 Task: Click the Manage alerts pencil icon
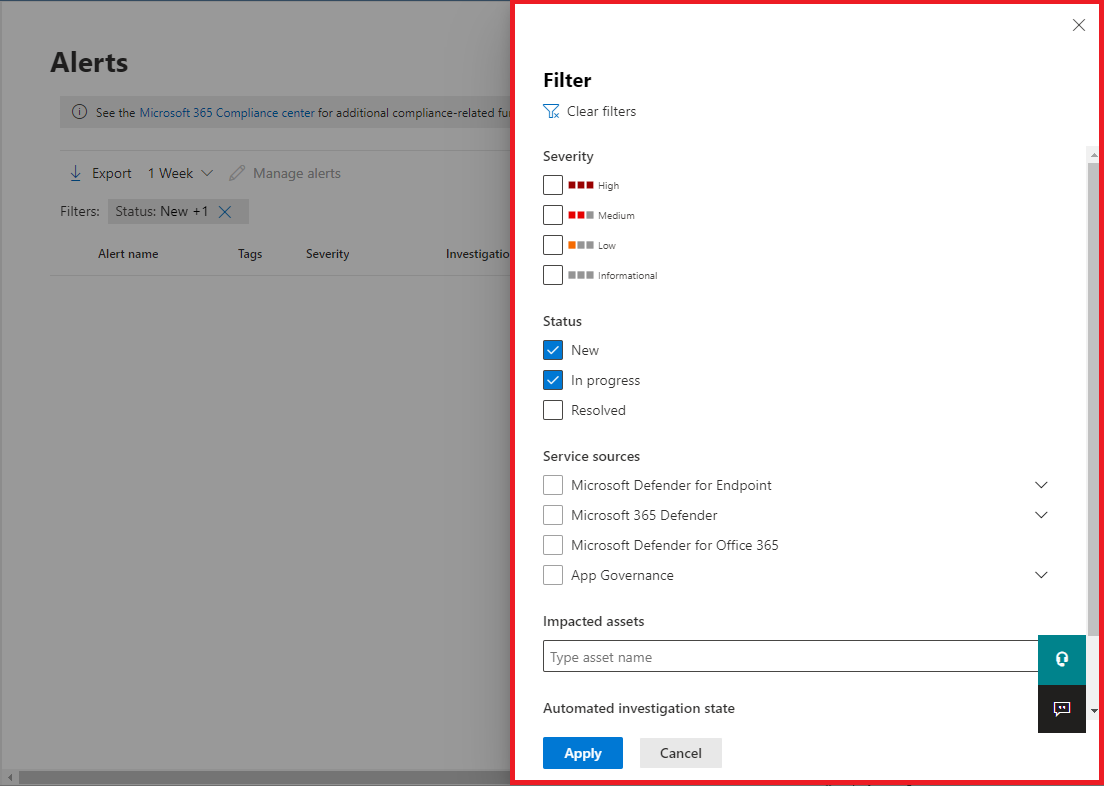point(237,173)
